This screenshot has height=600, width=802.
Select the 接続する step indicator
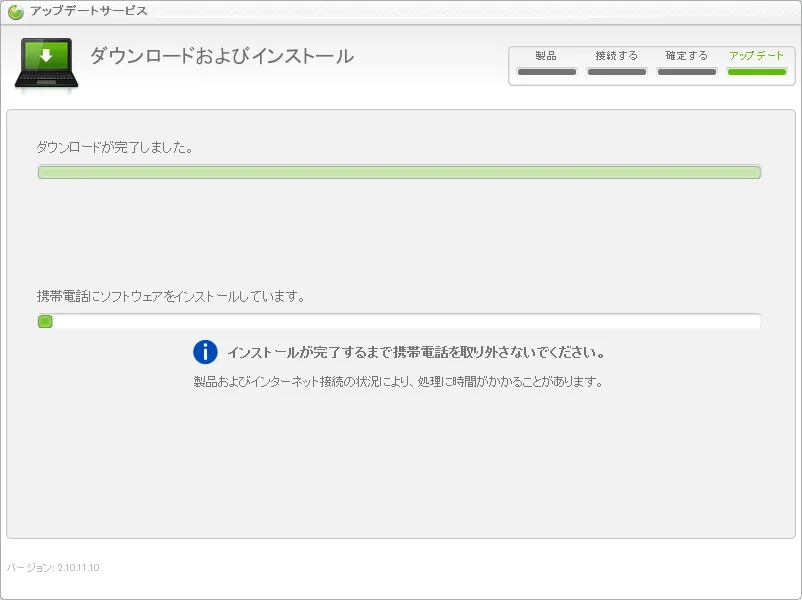(616, 57)
